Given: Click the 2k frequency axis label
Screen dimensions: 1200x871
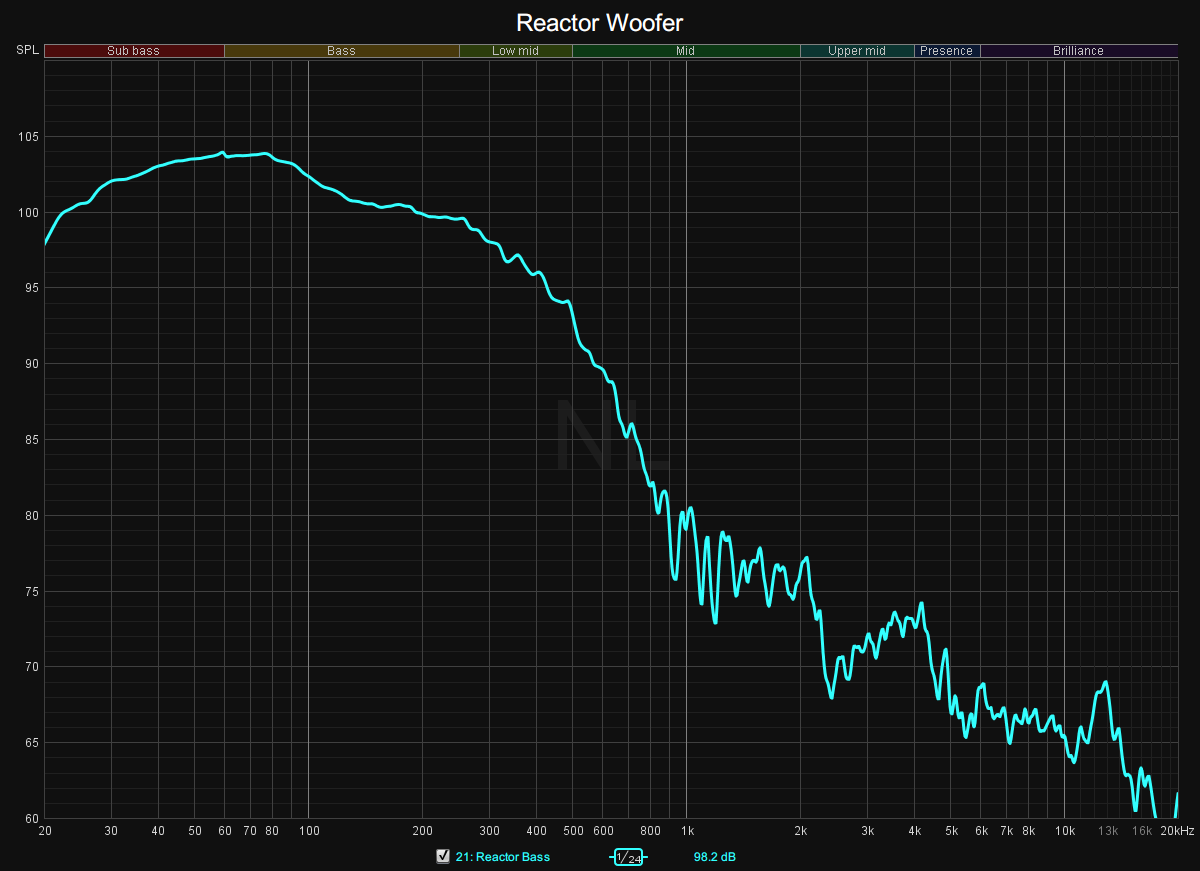Looking at the screenshot, I should [800, 831].
